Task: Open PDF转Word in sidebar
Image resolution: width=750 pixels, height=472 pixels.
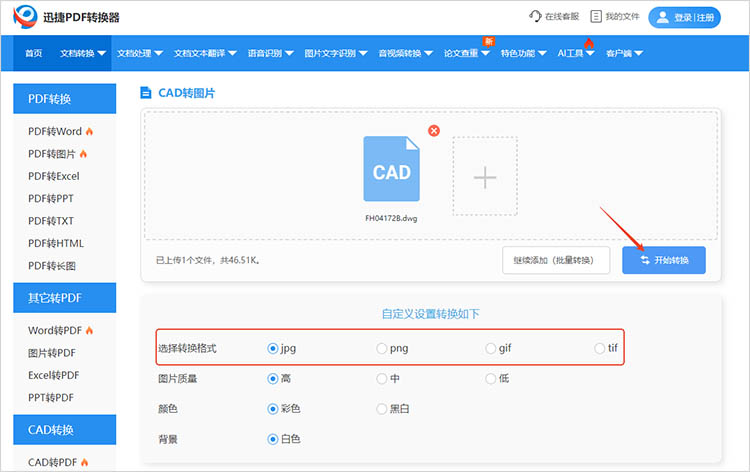Action: pyautogui.click(x=55, y=131)
